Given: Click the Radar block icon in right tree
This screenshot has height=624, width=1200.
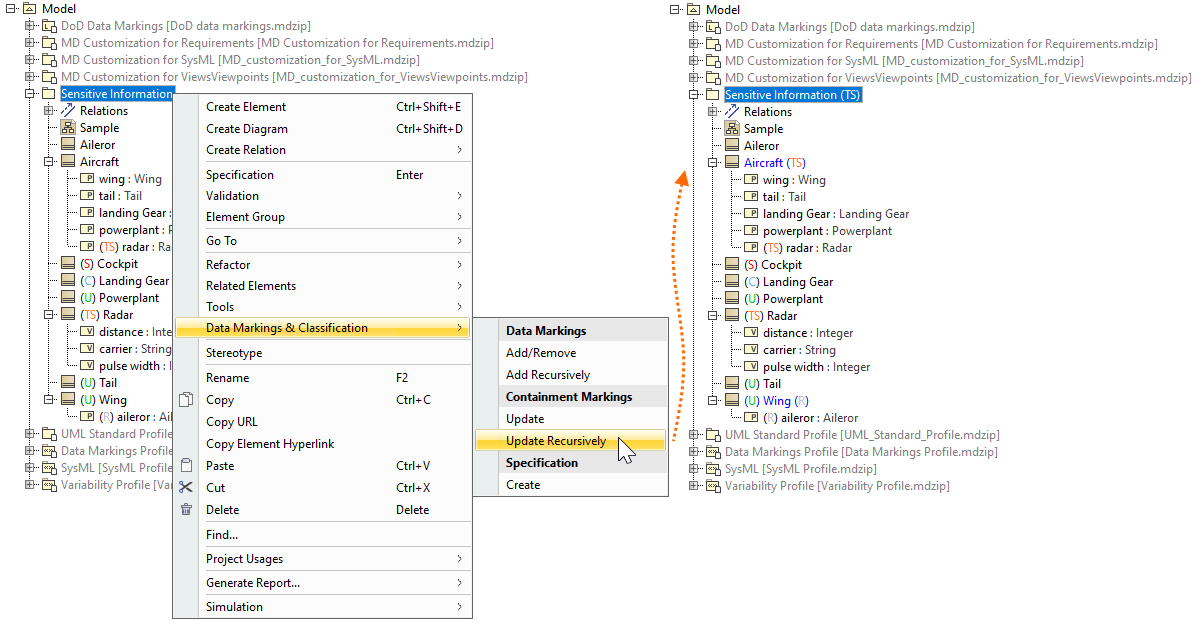Looking at the screenshot, I should 732,316.
